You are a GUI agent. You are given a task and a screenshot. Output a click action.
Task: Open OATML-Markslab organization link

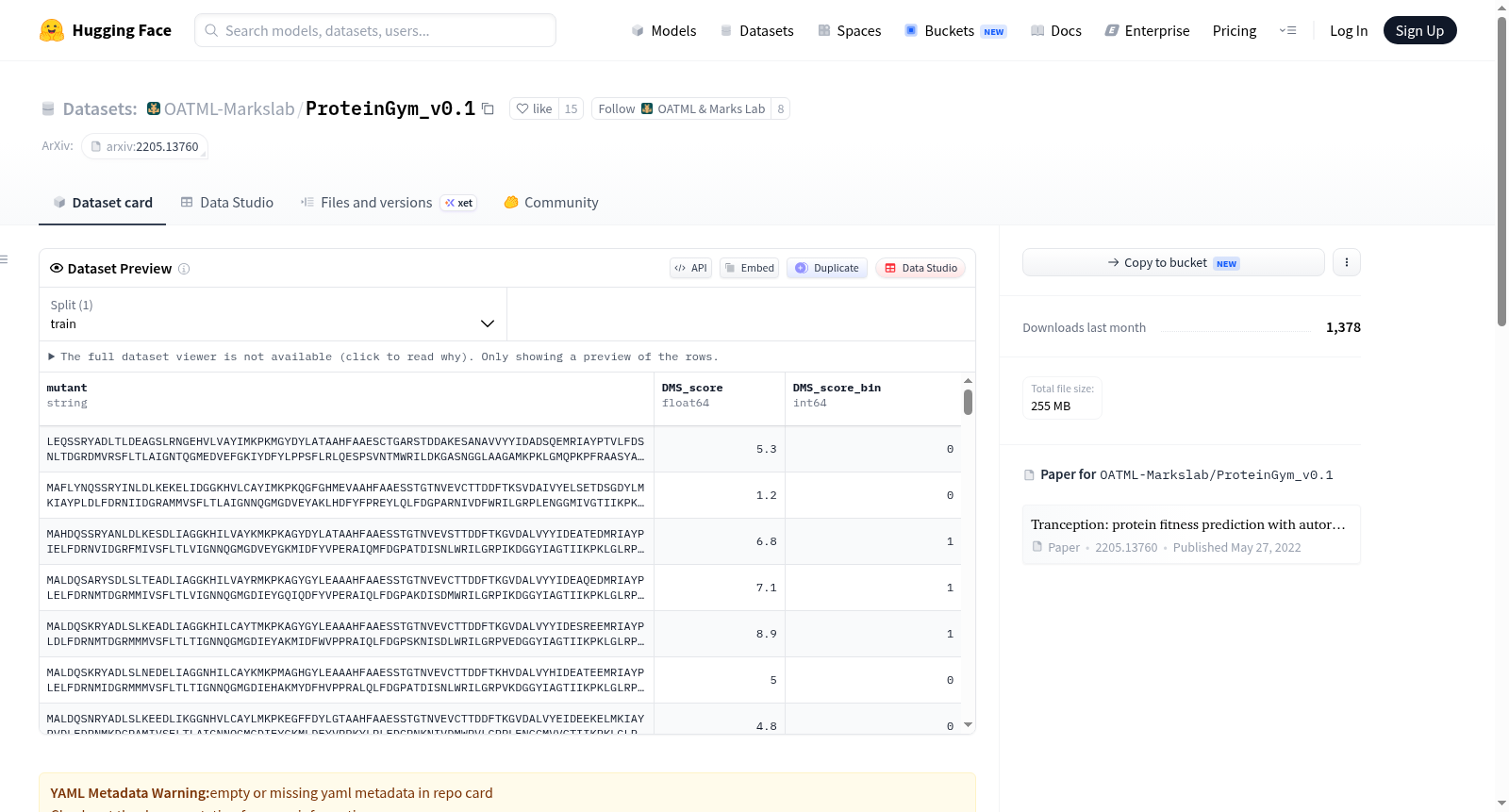click(229, 108)
